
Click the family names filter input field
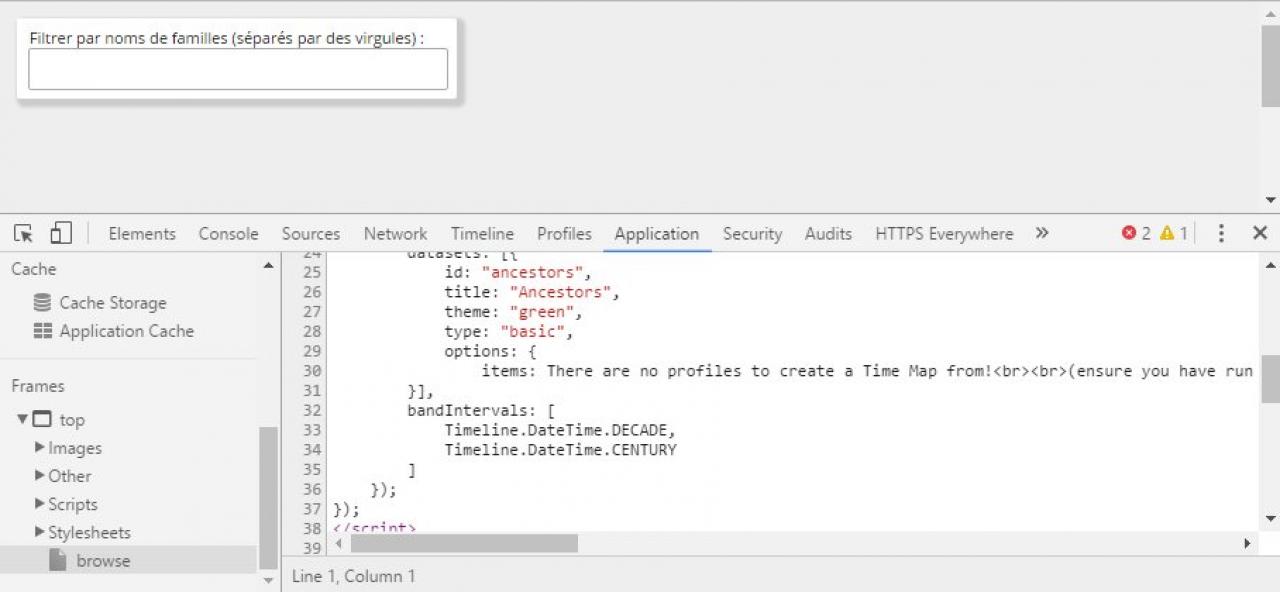[238, 70]
